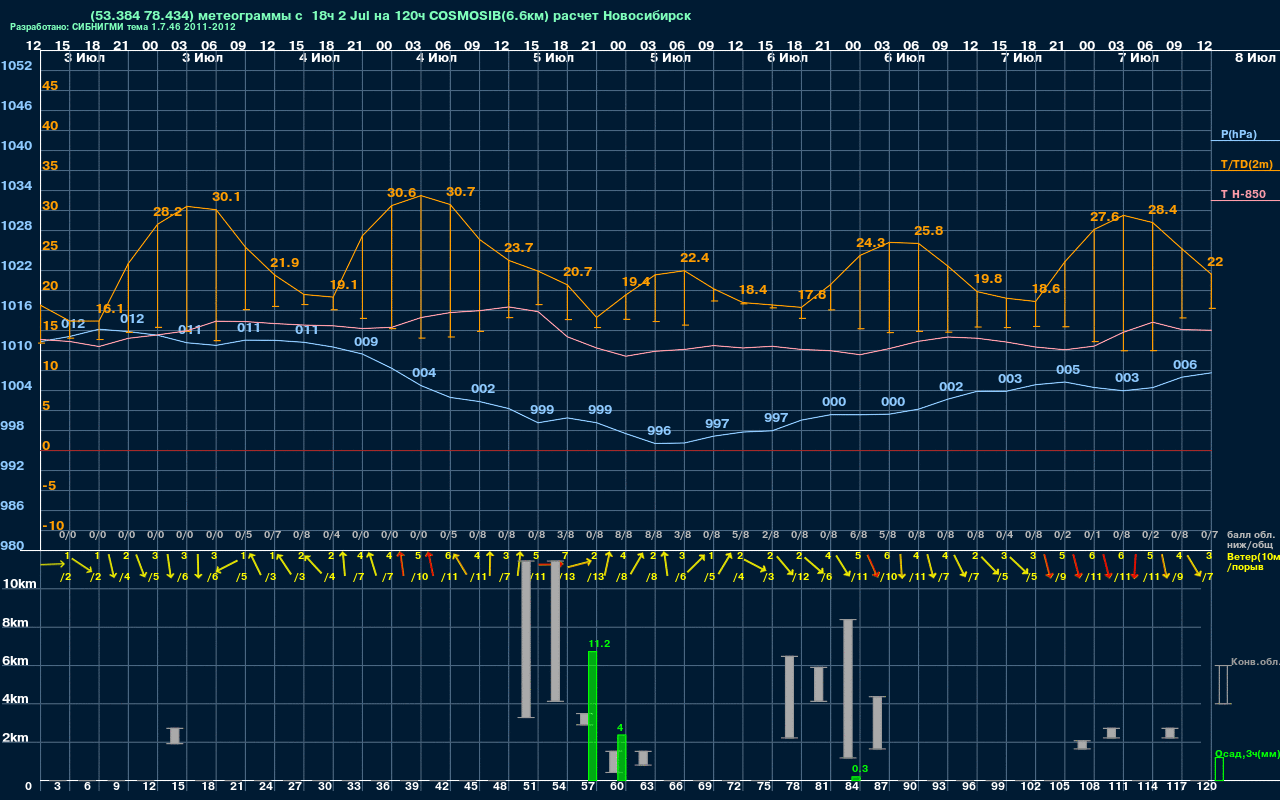Click the 004 pressure label
Viewport: 1280px width, 800px height.
tap(424, 373)
